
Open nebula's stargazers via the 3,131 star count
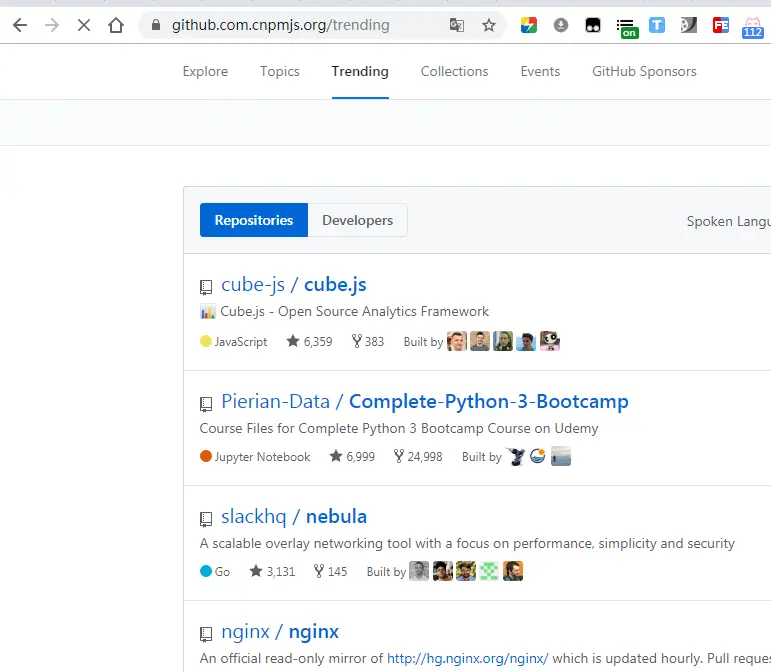pyautogui.click(x=272, y=571)
